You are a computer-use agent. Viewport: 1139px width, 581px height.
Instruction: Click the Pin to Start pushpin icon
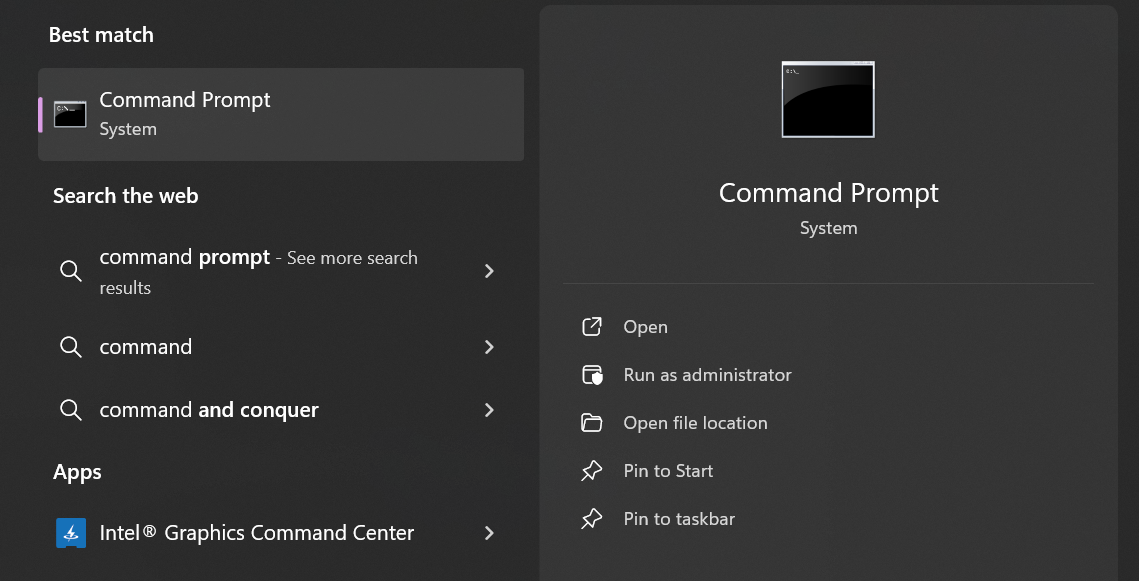coord(593,471)
